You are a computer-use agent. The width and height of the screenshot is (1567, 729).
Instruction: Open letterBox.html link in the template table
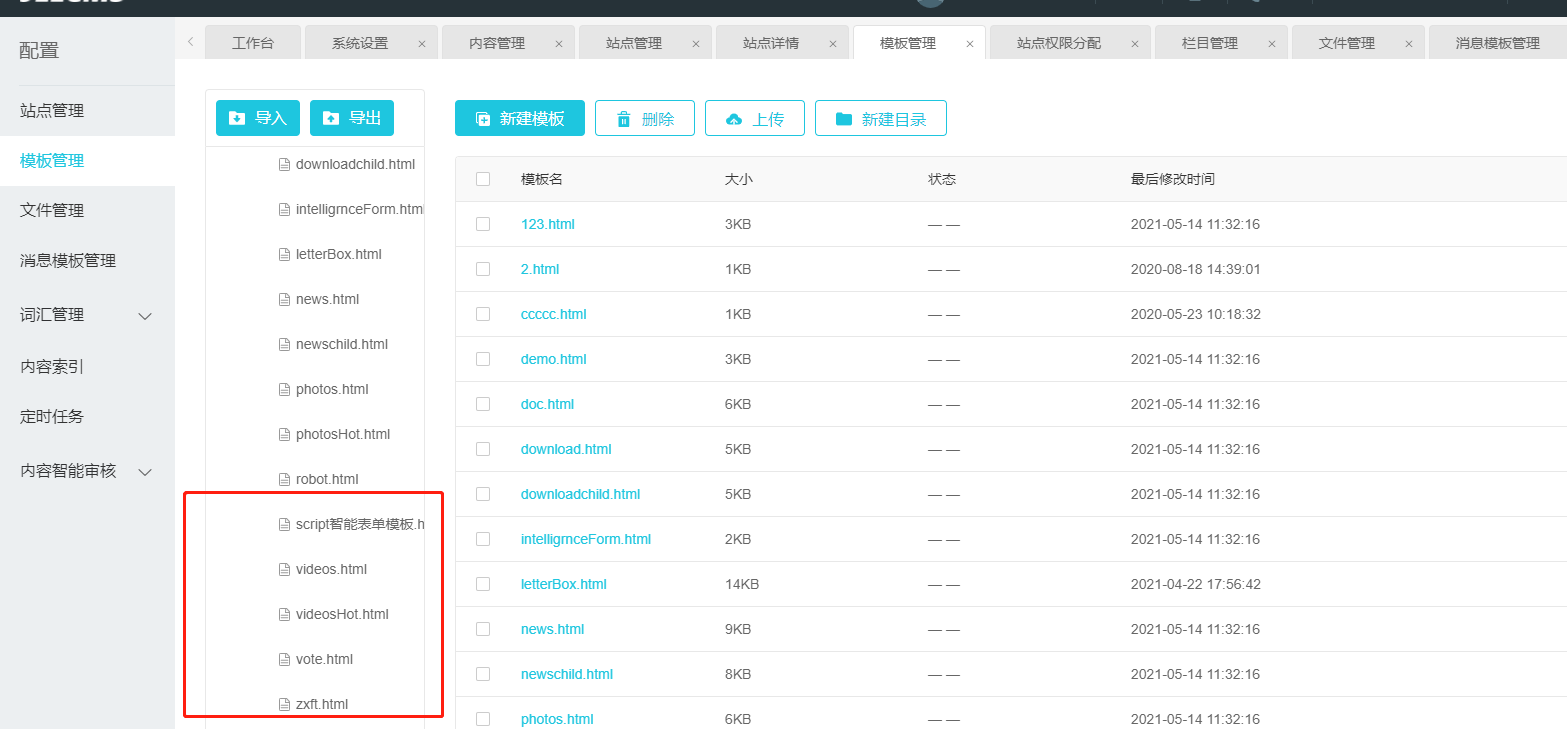pyautogui.click(x=564, y=584)
